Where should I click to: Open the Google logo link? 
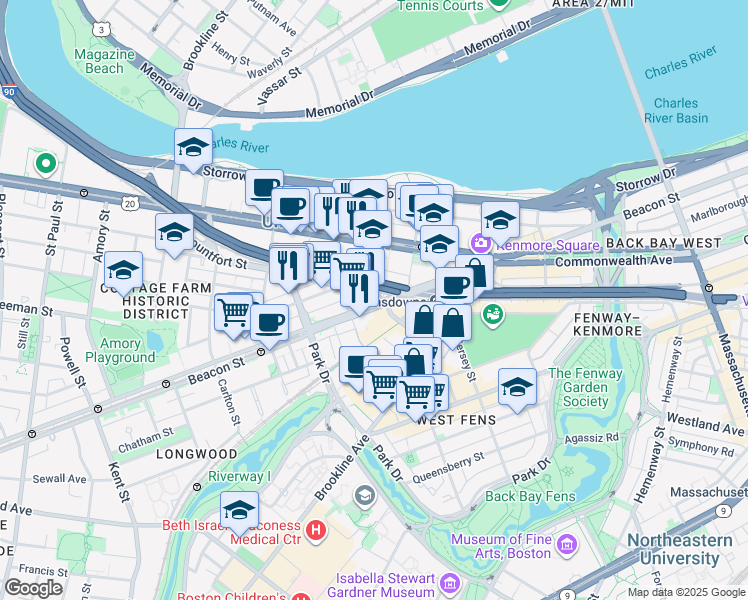(x=33, y=588)
